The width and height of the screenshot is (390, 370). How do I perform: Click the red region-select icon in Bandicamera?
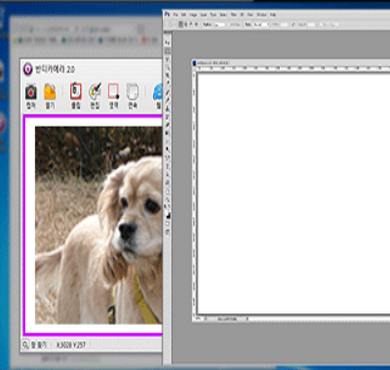pos(113,92)
